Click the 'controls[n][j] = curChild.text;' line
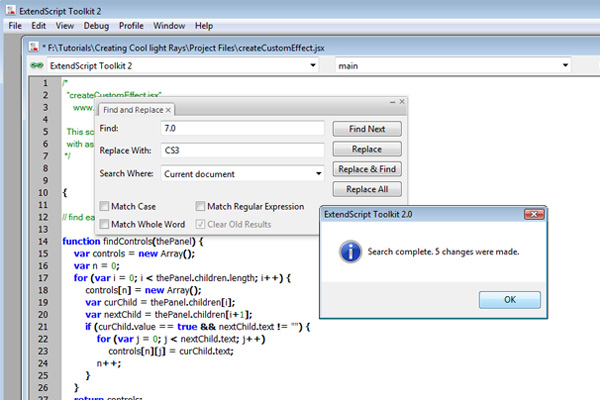 [171, 351]
